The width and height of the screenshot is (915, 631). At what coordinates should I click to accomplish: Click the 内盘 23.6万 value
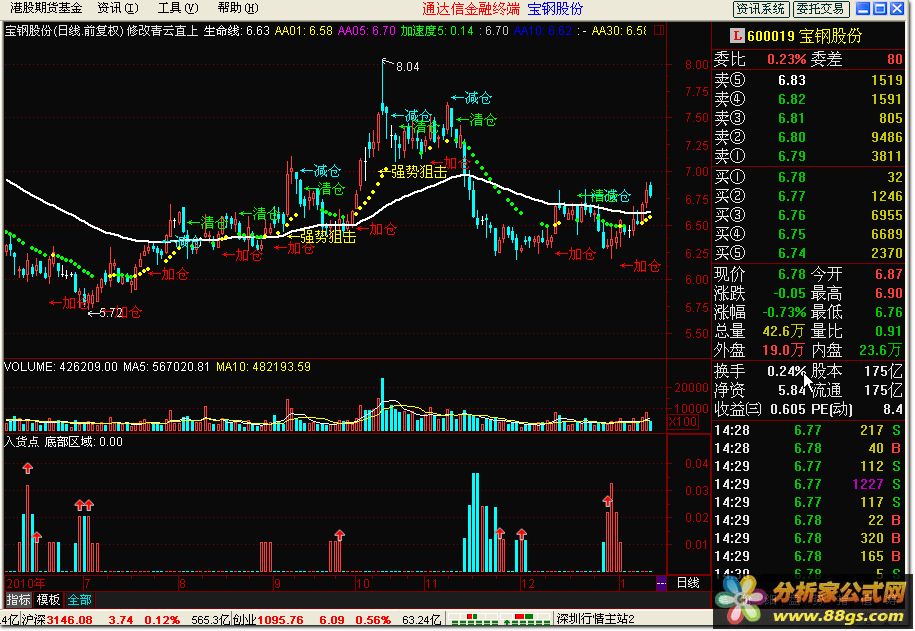coord(881,350)
